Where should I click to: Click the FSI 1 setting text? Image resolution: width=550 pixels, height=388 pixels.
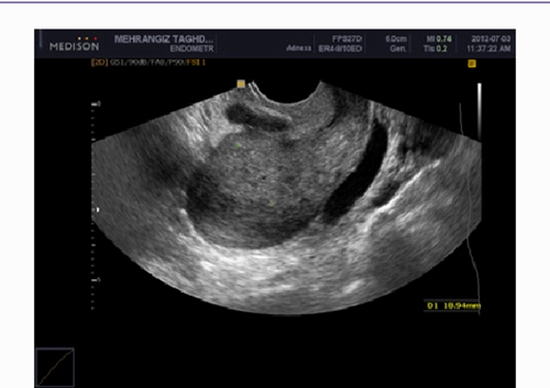pyautogui.click(x=196, y=62)
